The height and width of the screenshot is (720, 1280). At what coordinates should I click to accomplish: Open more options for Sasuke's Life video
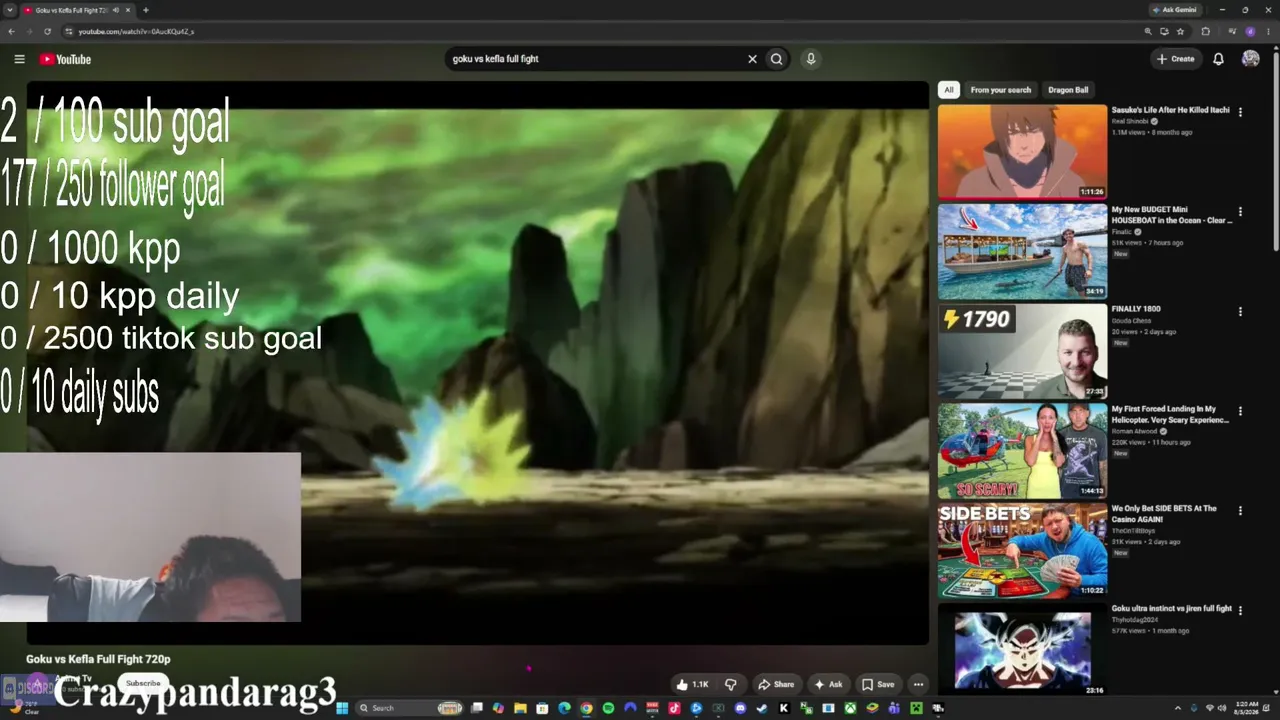[1240, 112]
